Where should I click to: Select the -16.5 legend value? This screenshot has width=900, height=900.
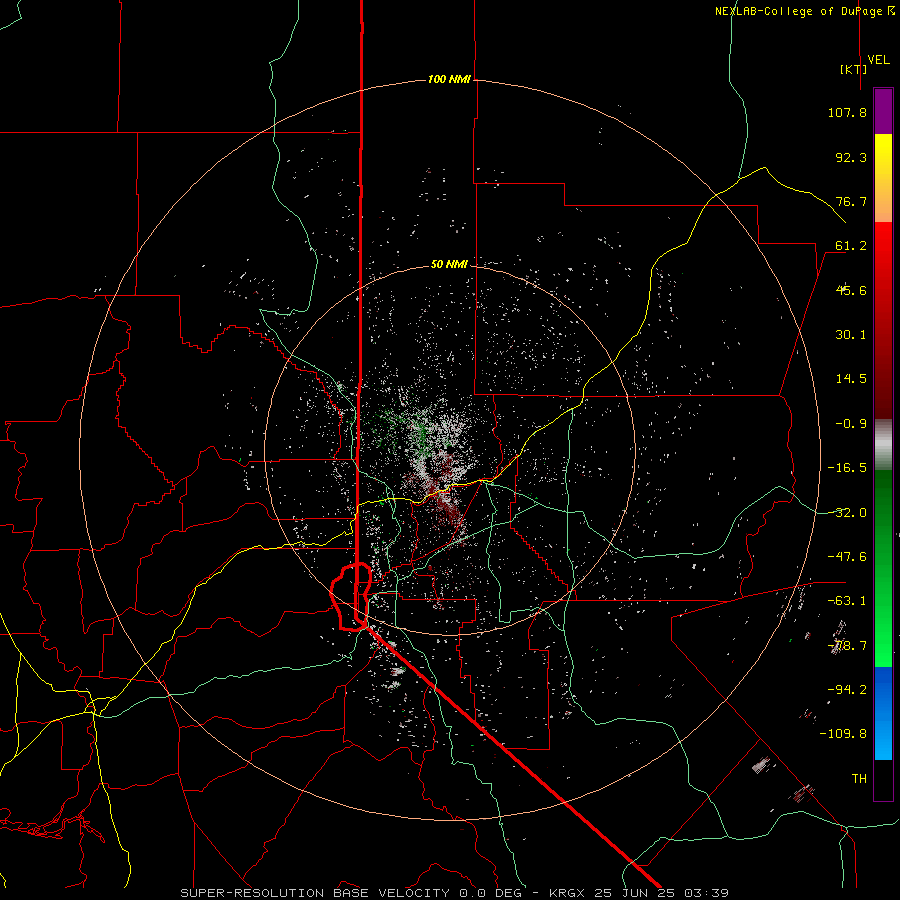click(x=847, y=468)
